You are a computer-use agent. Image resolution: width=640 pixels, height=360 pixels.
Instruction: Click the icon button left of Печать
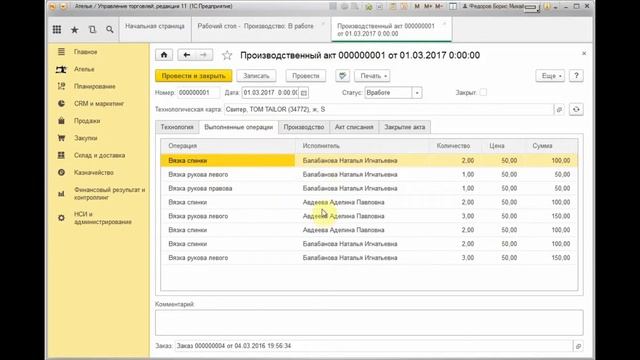(342, 76)
